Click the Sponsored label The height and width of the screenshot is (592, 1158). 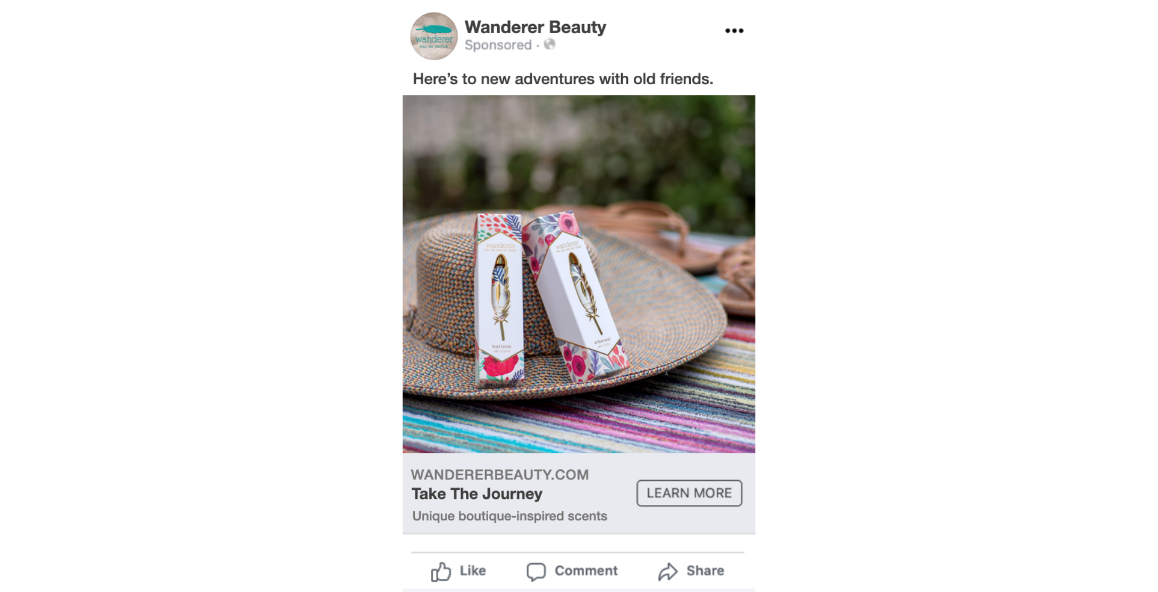coord(498,45)
